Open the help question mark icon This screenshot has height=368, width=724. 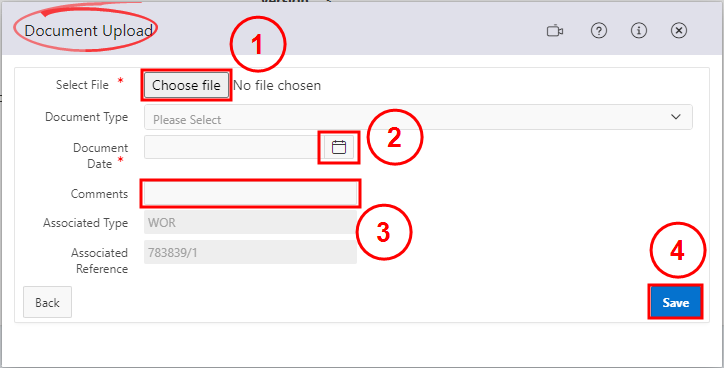[x=599, y=31]
